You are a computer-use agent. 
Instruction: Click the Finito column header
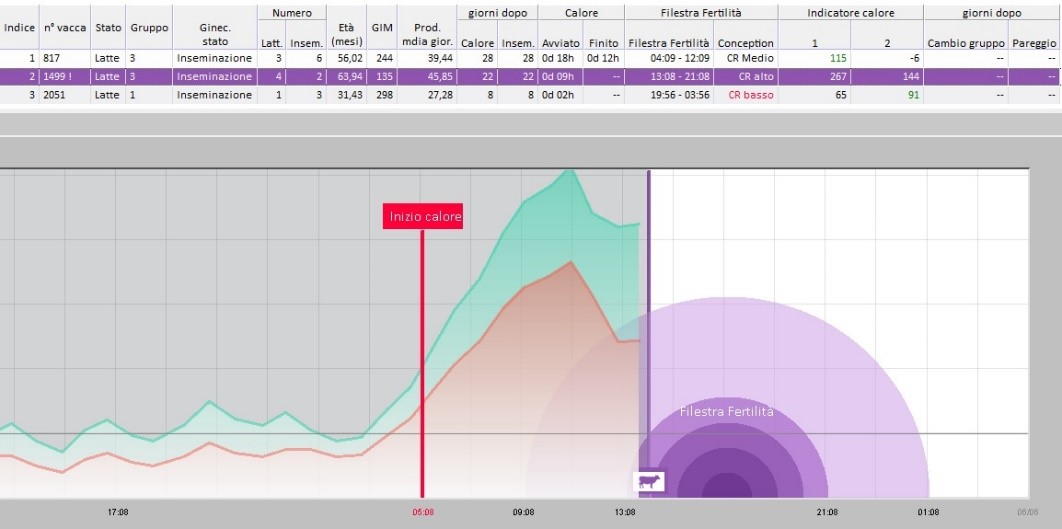603,43
